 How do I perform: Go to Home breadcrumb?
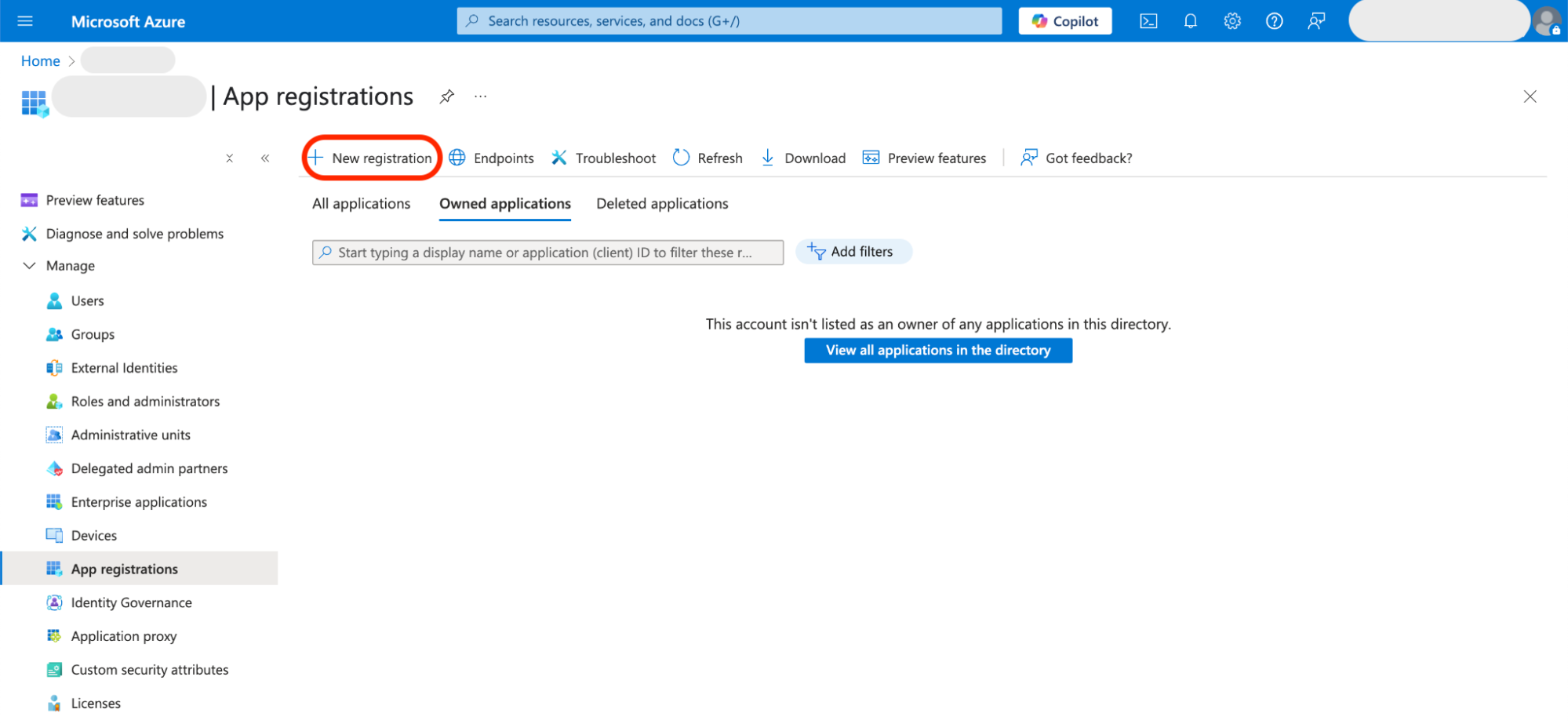pos(41,61)
